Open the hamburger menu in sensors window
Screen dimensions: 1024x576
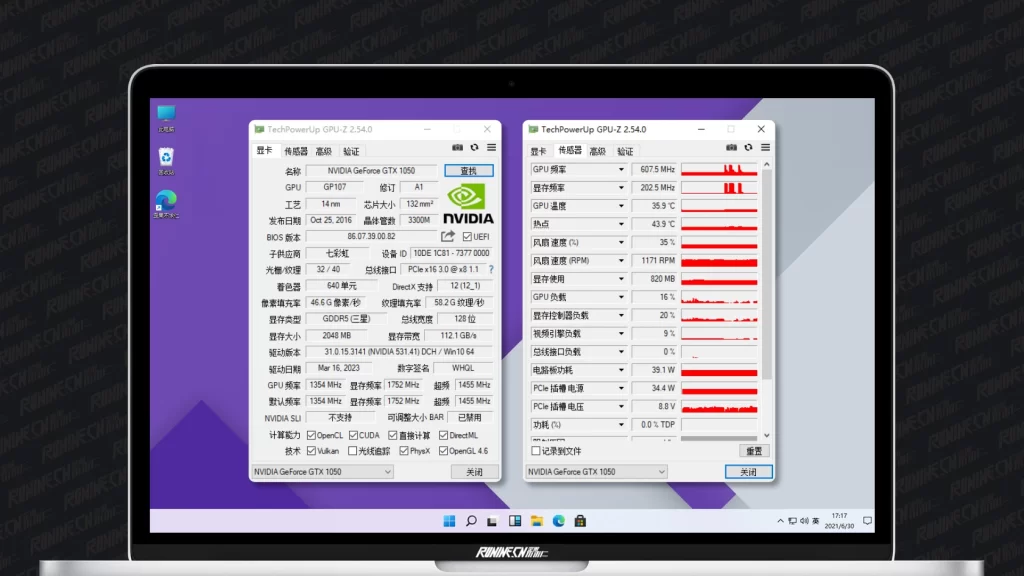click(765, 148)
